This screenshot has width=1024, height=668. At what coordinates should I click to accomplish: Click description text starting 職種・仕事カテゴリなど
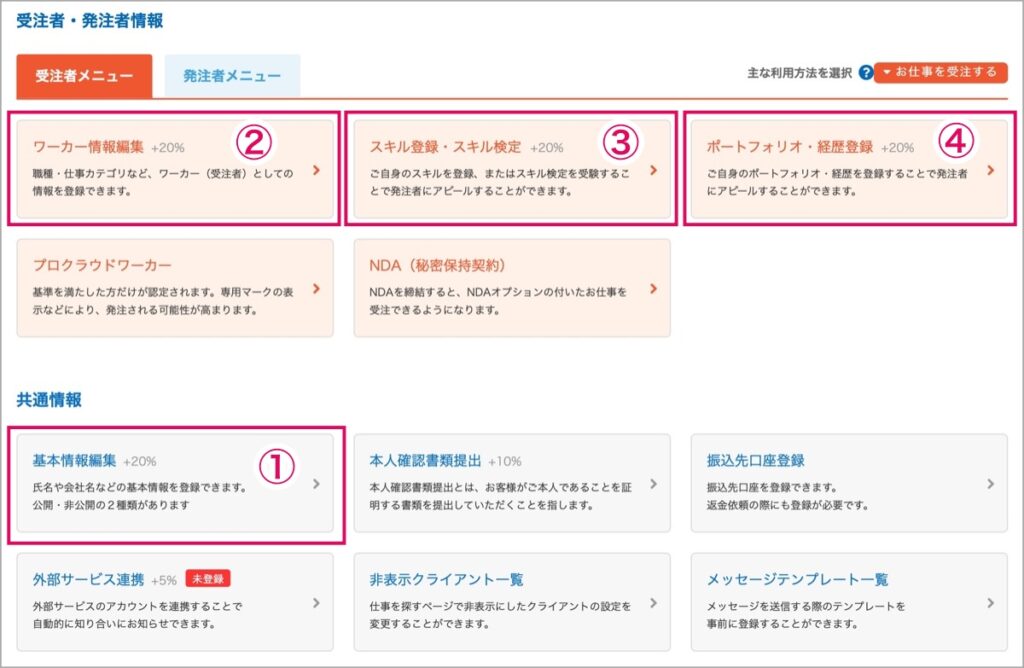[163, 182]
